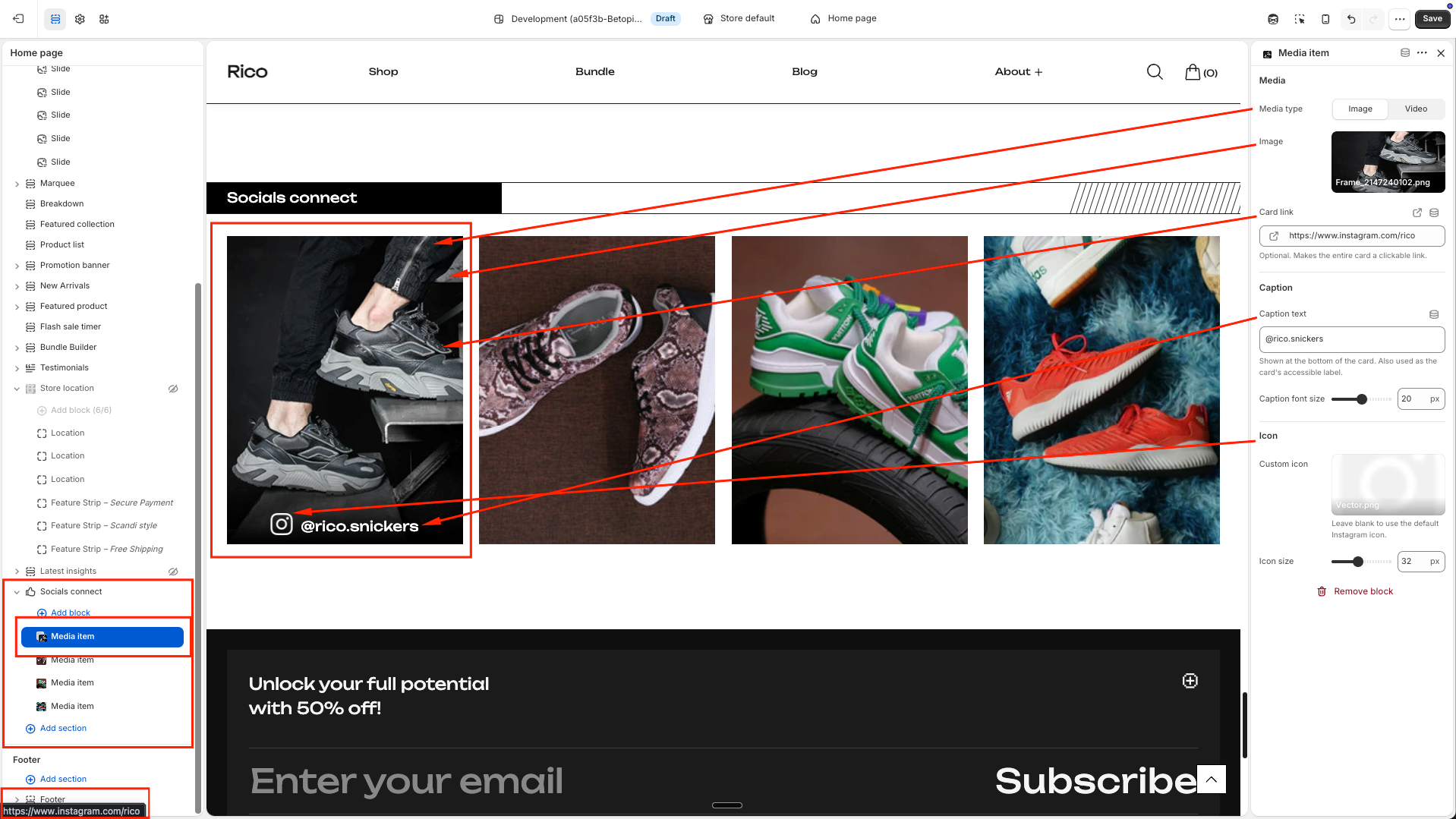Select the Breakdown section

tap(62, 204)
